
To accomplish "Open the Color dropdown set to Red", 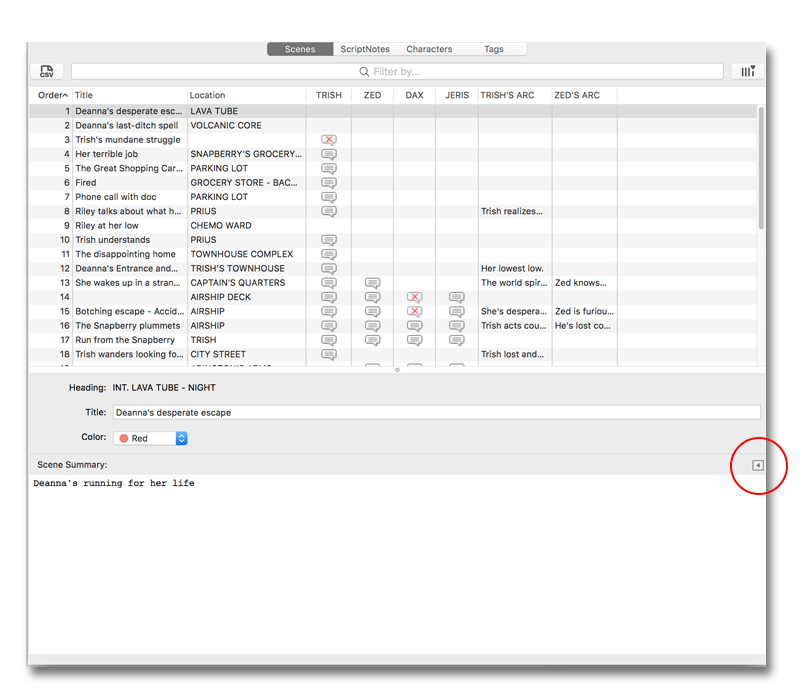I will pyautogui.click(x=151, y=438).
